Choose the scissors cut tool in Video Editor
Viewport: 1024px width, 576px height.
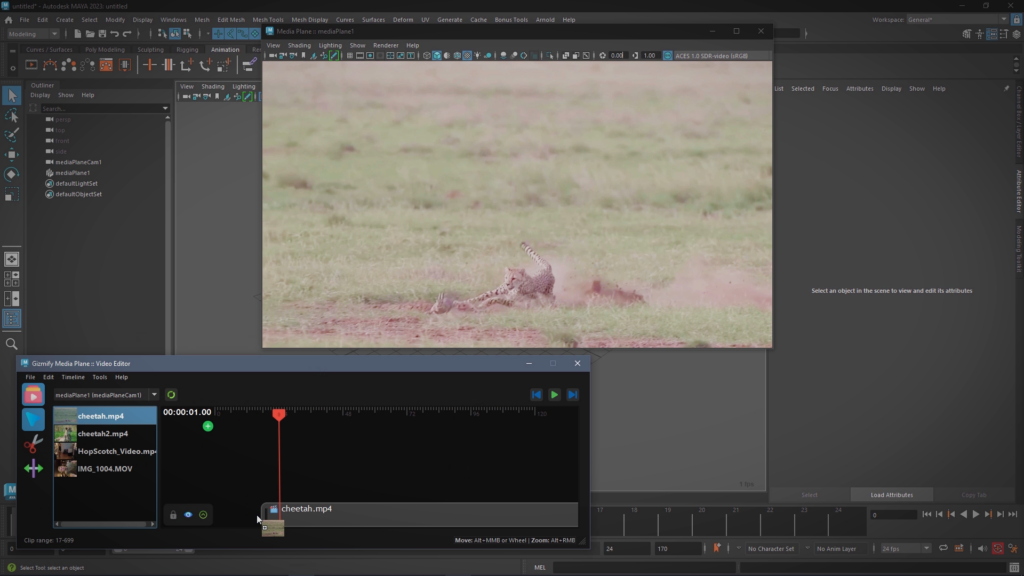click(x=33, y=444)
